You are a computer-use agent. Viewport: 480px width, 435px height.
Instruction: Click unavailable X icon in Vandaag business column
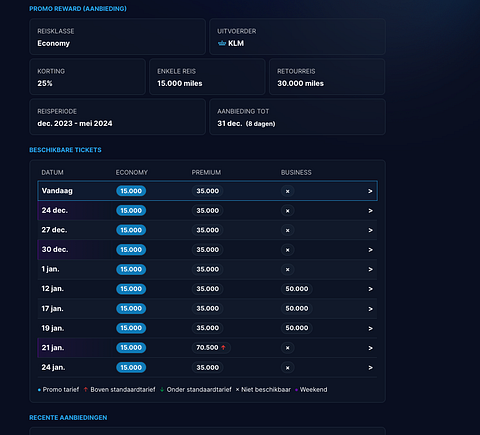pos(288,191)
